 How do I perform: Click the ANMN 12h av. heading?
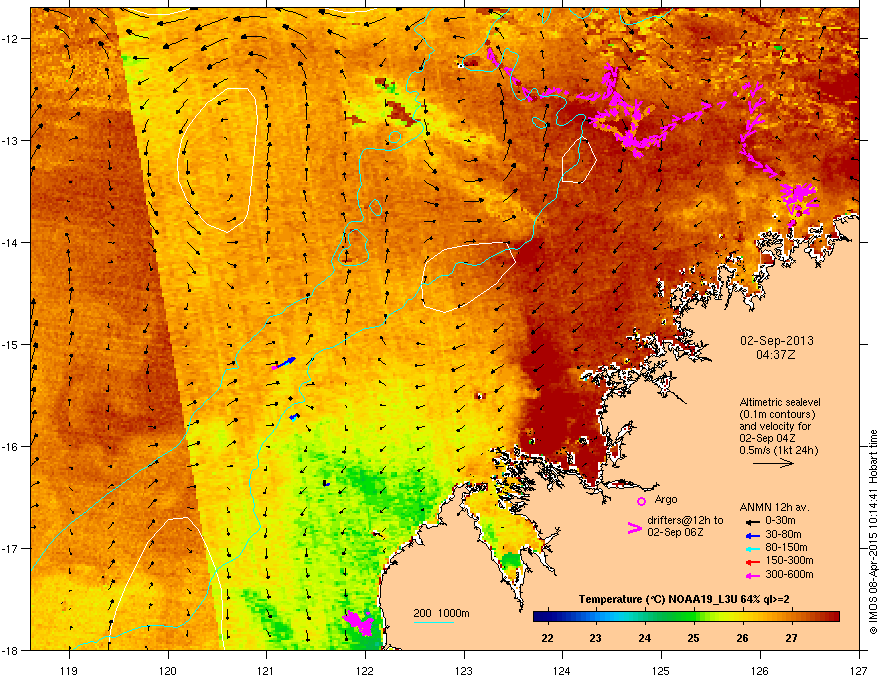[x=774, y=507]
